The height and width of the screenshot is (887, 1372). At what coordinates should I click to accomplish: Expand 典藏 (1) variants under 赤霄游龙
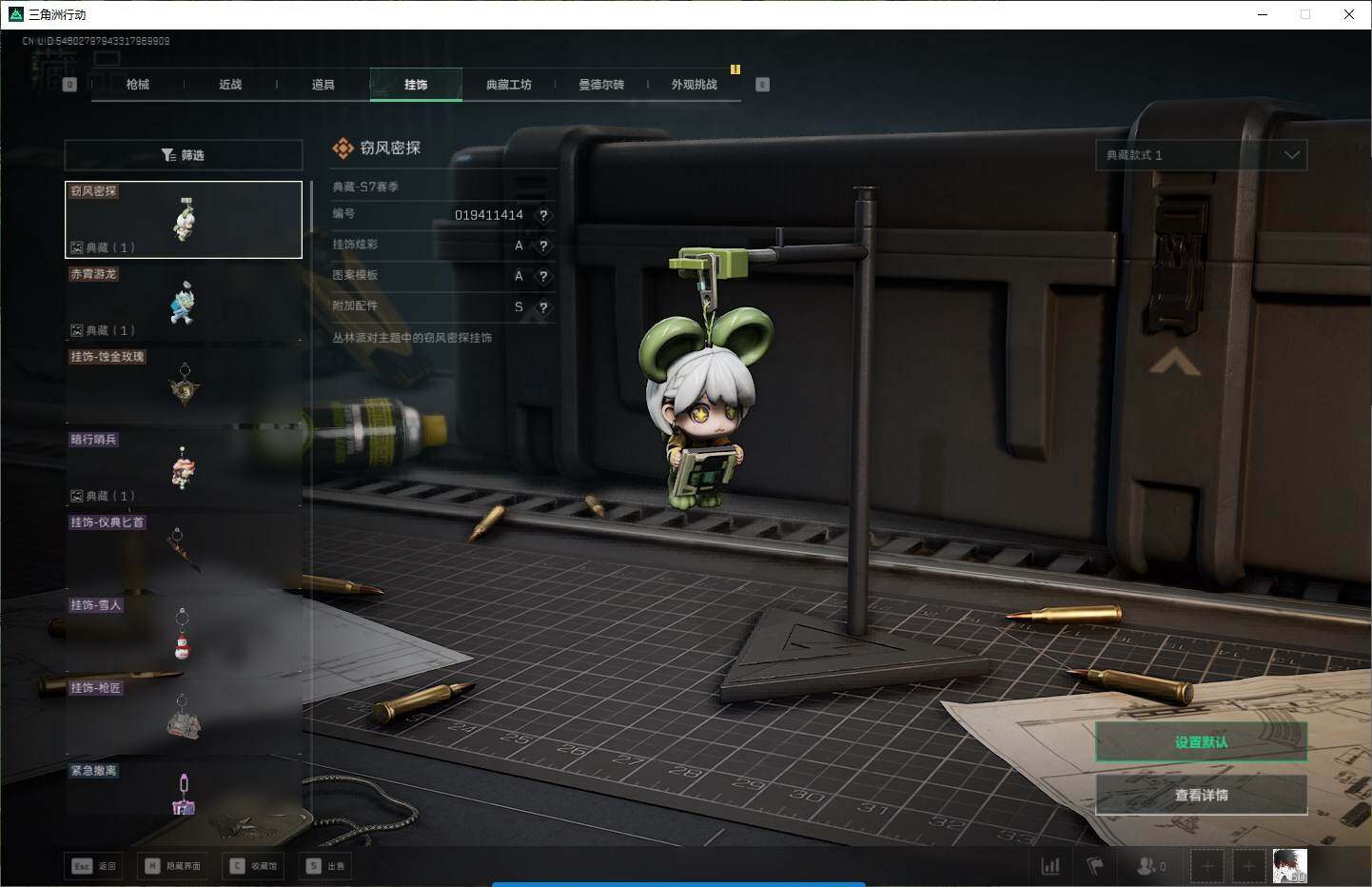pyautogui.click(x=103, y=330)
